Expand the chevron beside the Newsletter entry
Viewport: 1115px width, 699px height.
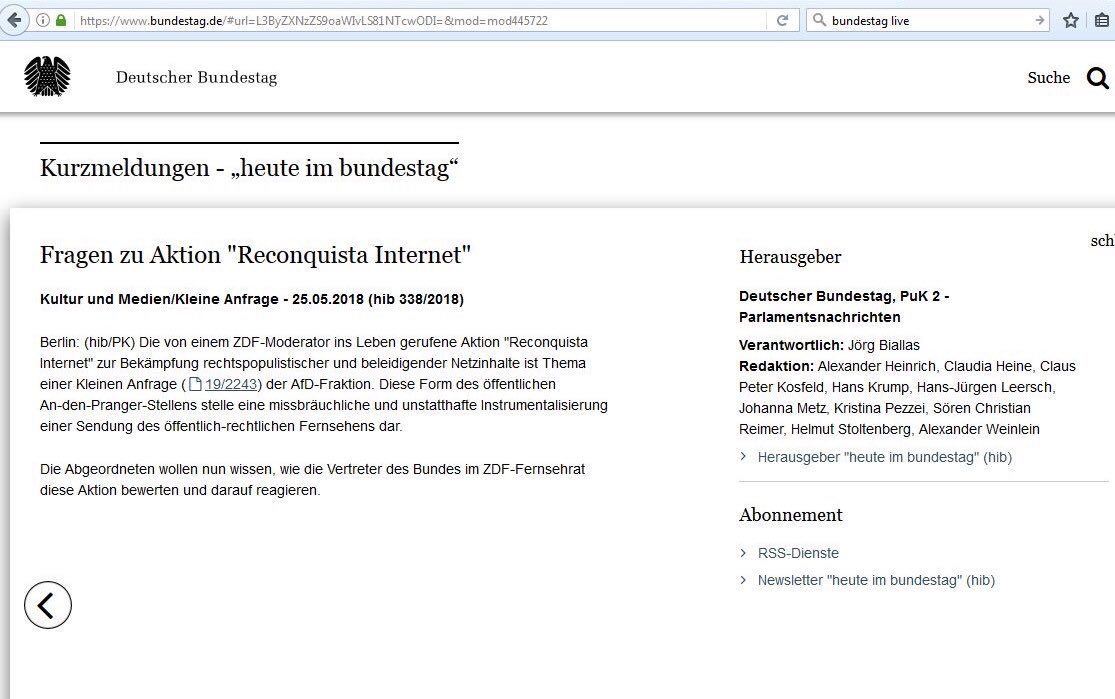tap(742, 580)
